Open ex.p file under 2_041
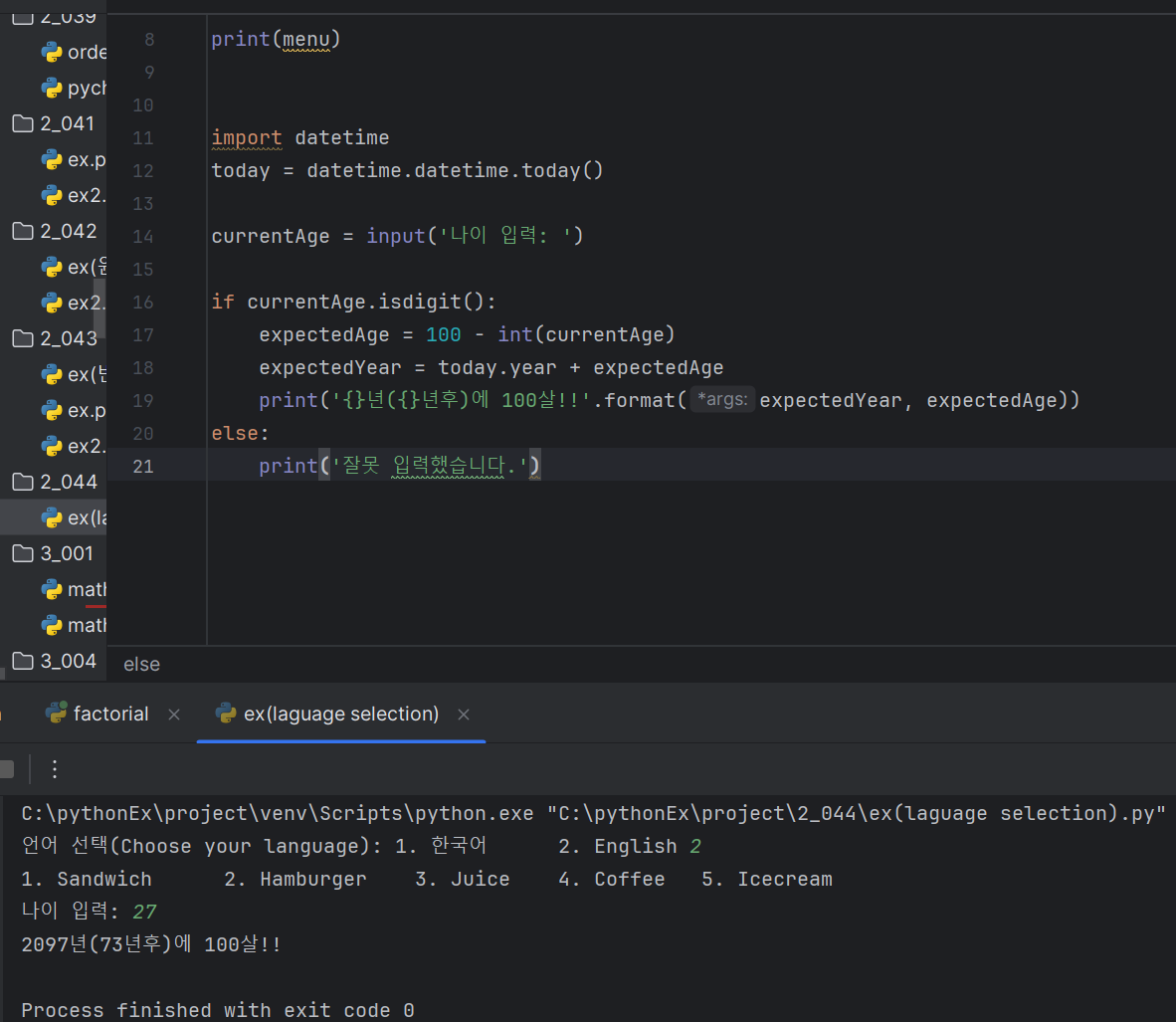1176x1022 pixels. 74,159
